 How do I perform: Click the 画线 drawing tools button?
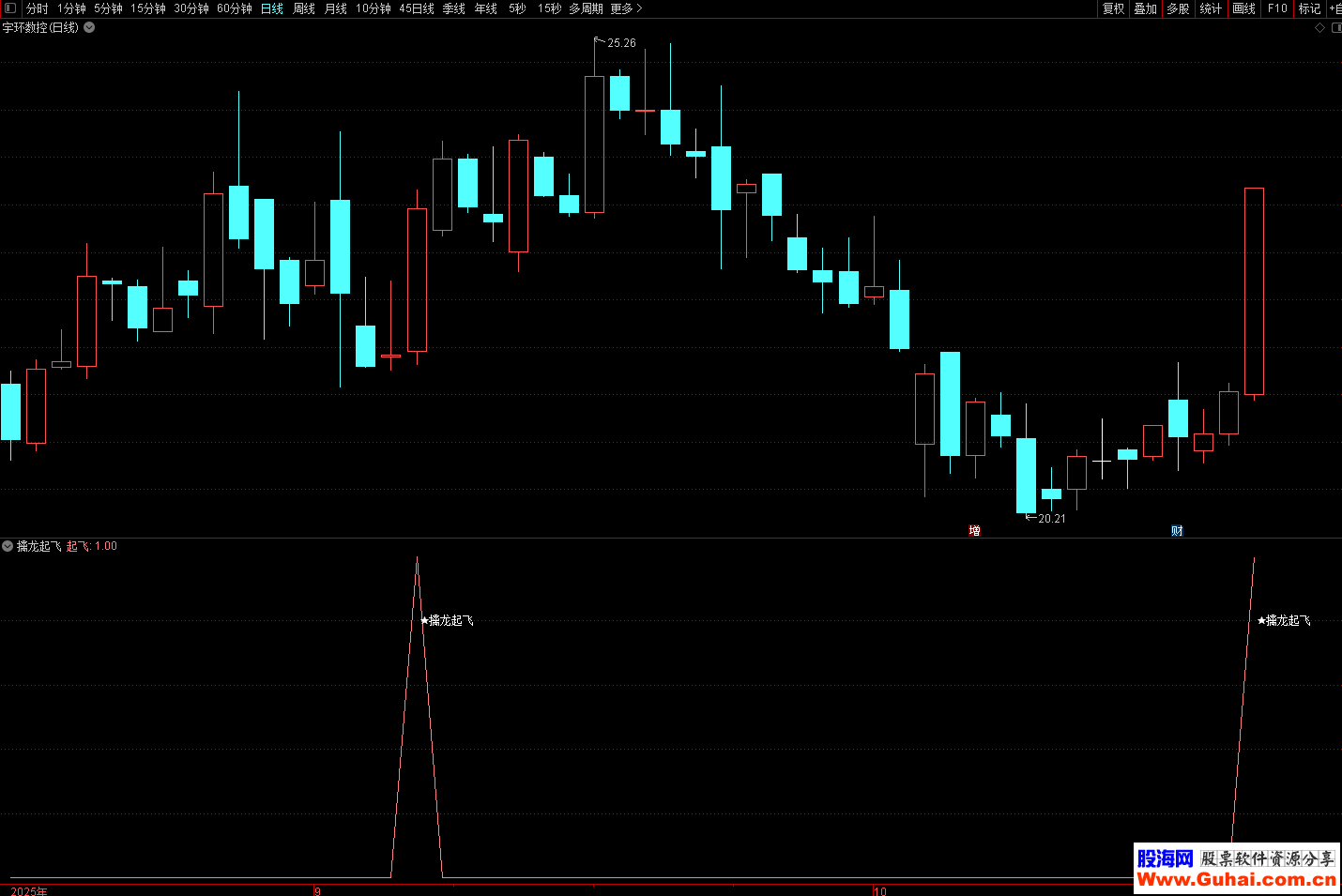(x=1243, y=8)
